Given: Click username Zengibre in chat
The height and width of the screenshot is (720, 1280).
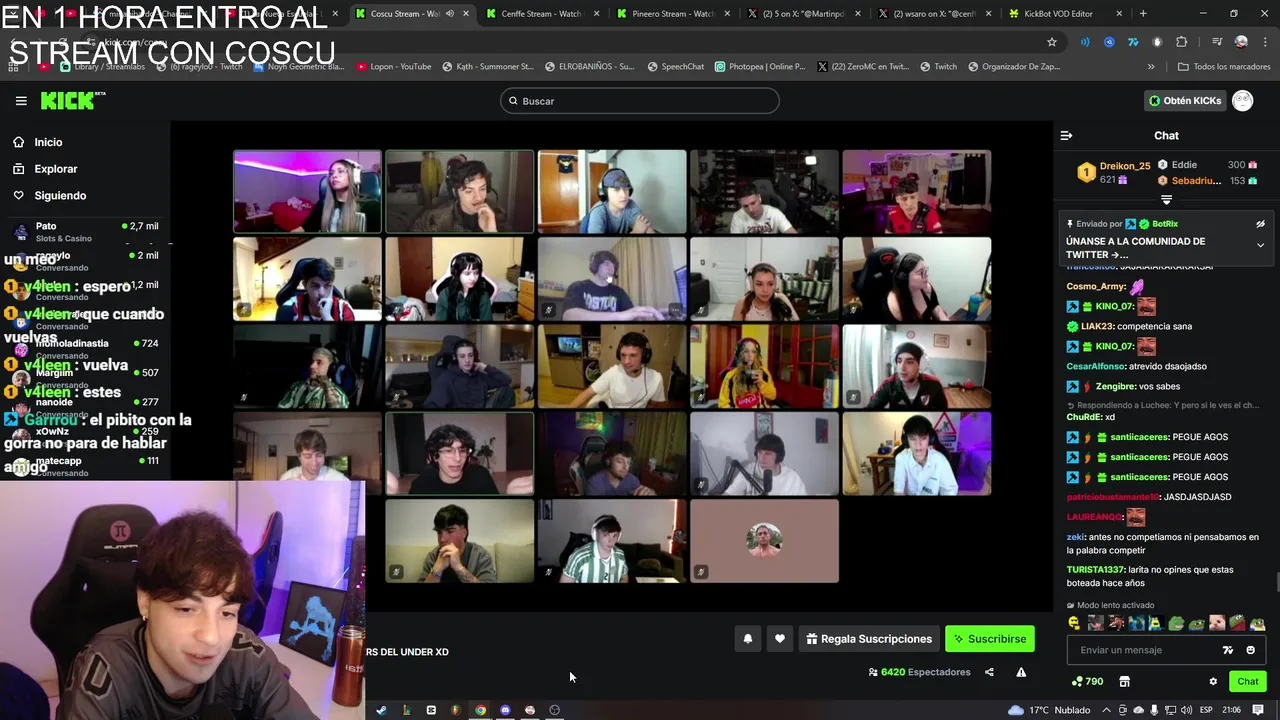Looking at the screenshot, I should click(x=1115, y=386).
